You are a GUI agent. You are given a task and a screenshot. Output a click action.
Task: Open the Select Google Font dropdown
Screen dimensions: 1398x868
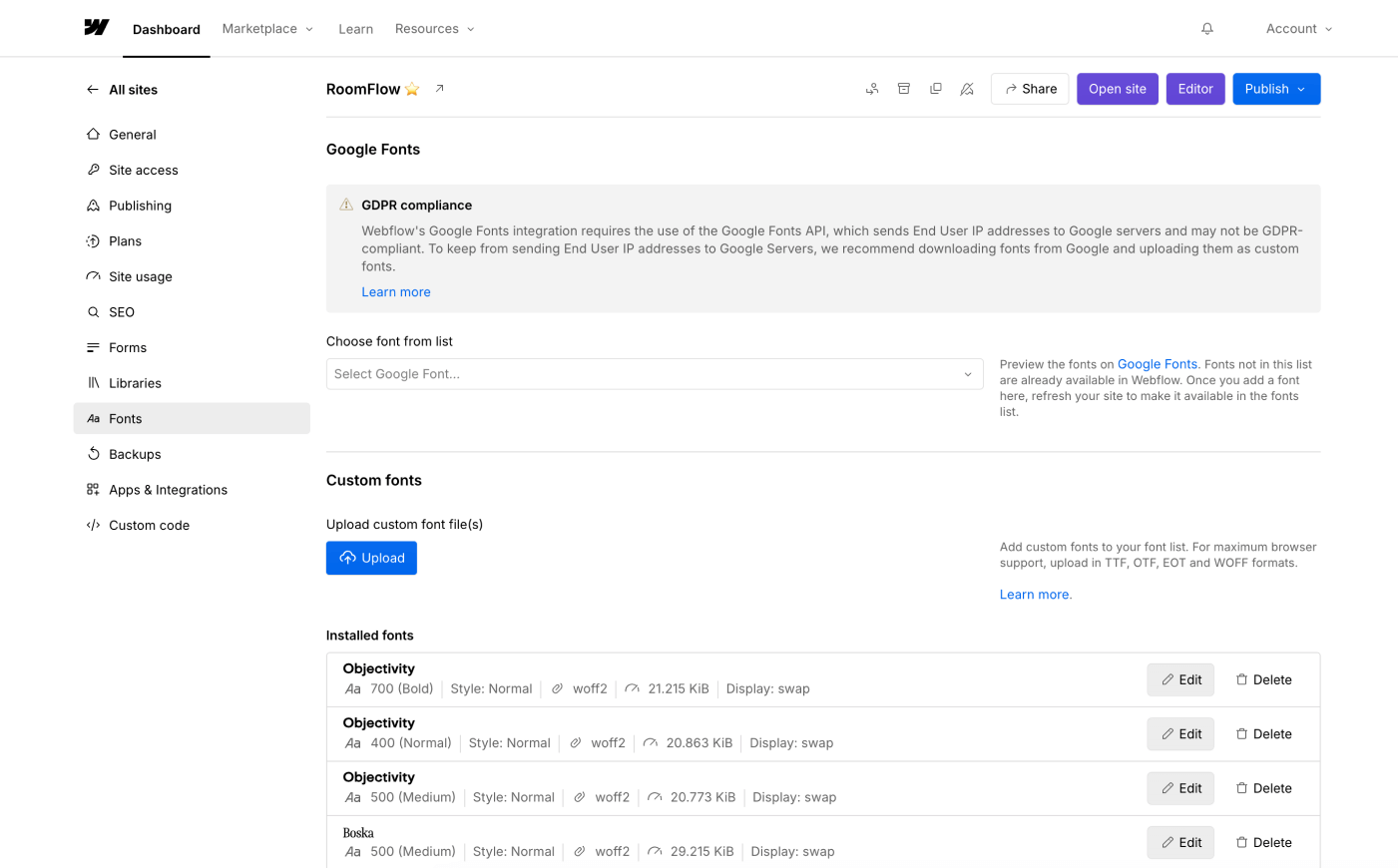[654, 373]
